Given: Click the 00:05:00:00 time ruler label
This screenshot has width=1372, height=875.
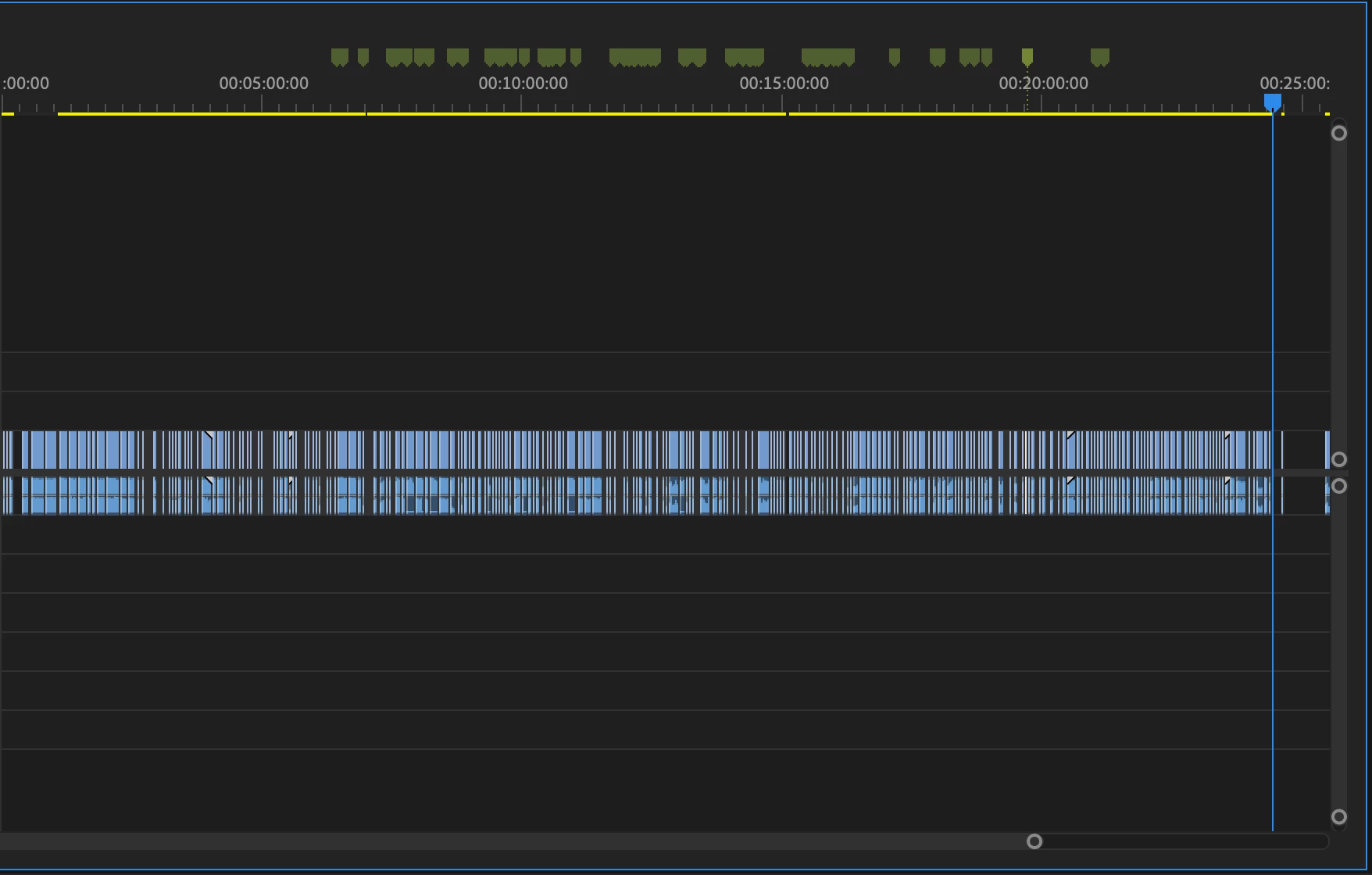Looking at the screenshot, I should coord(263,83).
